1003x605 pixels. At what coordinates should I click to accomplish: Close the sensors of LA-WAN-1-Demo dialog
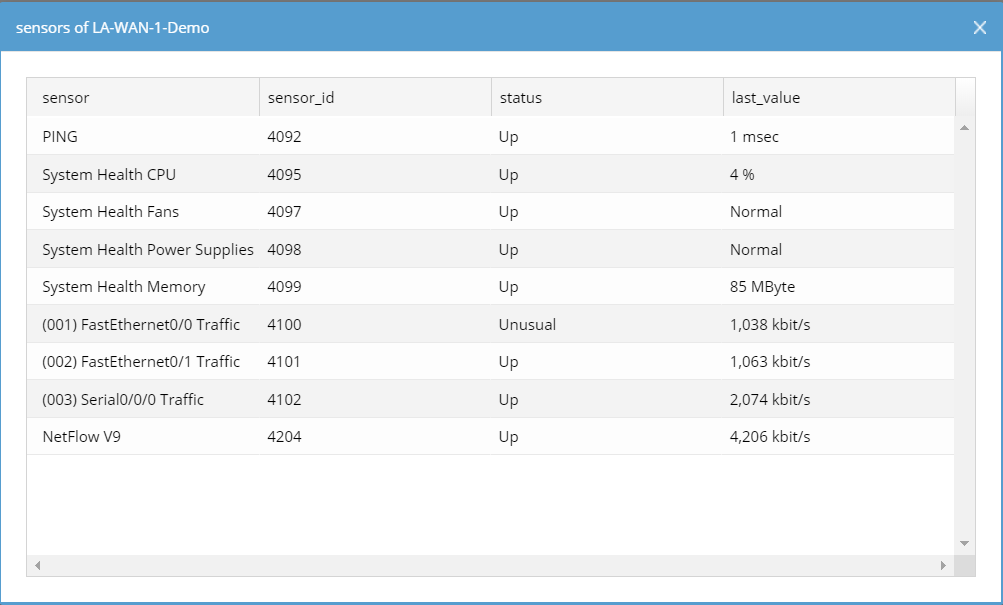coord(980,28)
